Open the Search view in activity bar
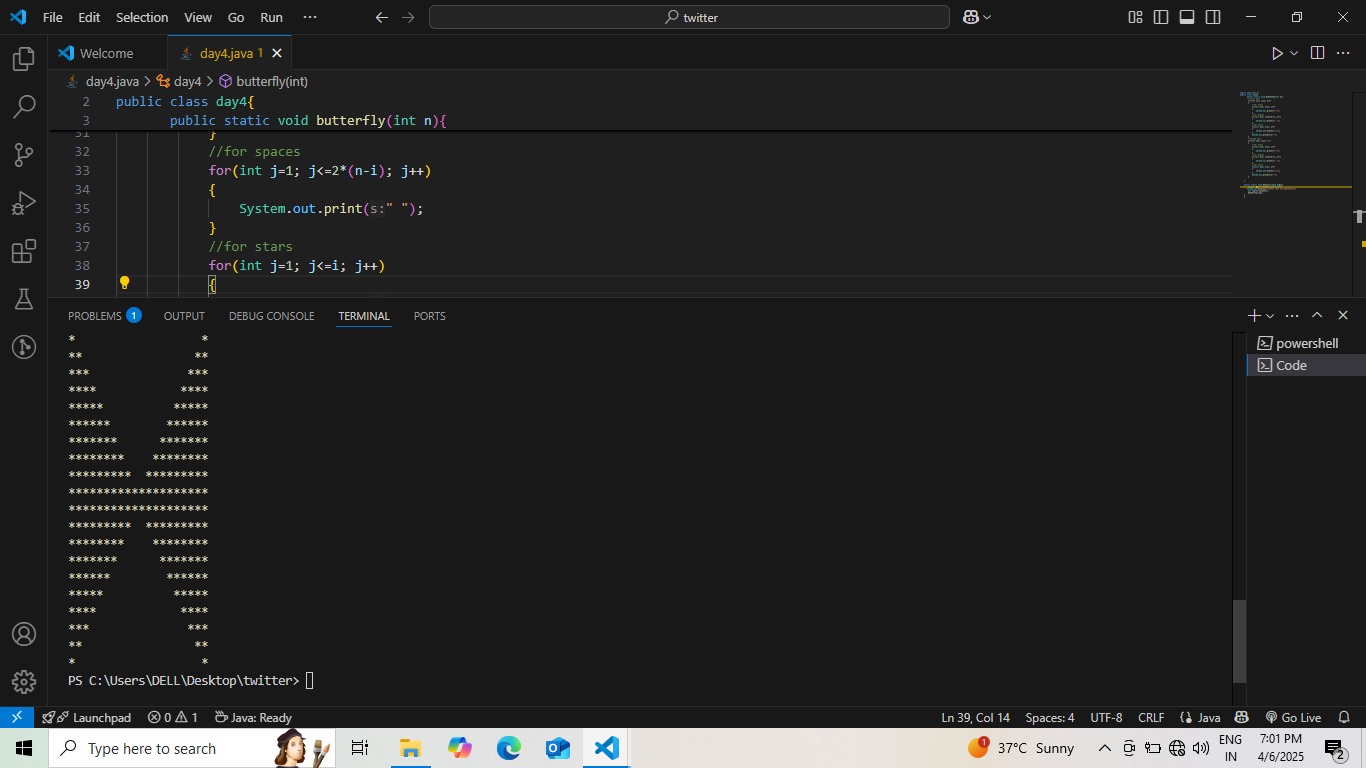This screenshot has width=1366, height=768. click(24, 107)
